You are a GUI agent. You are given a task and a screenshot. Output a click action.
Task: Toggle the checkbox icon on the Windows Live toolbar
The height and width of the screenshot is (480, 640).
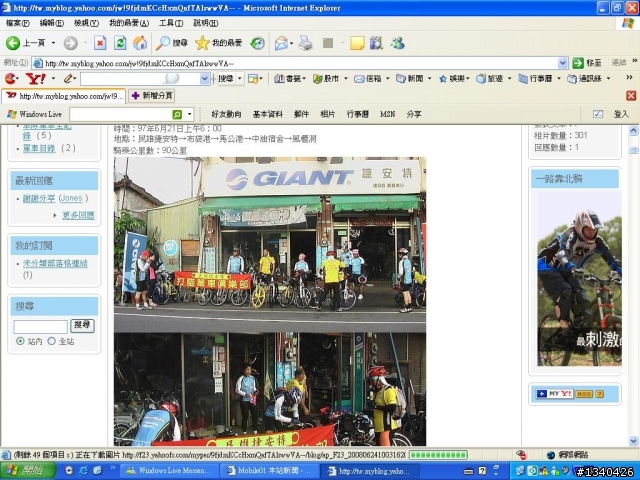pos(598,114)
